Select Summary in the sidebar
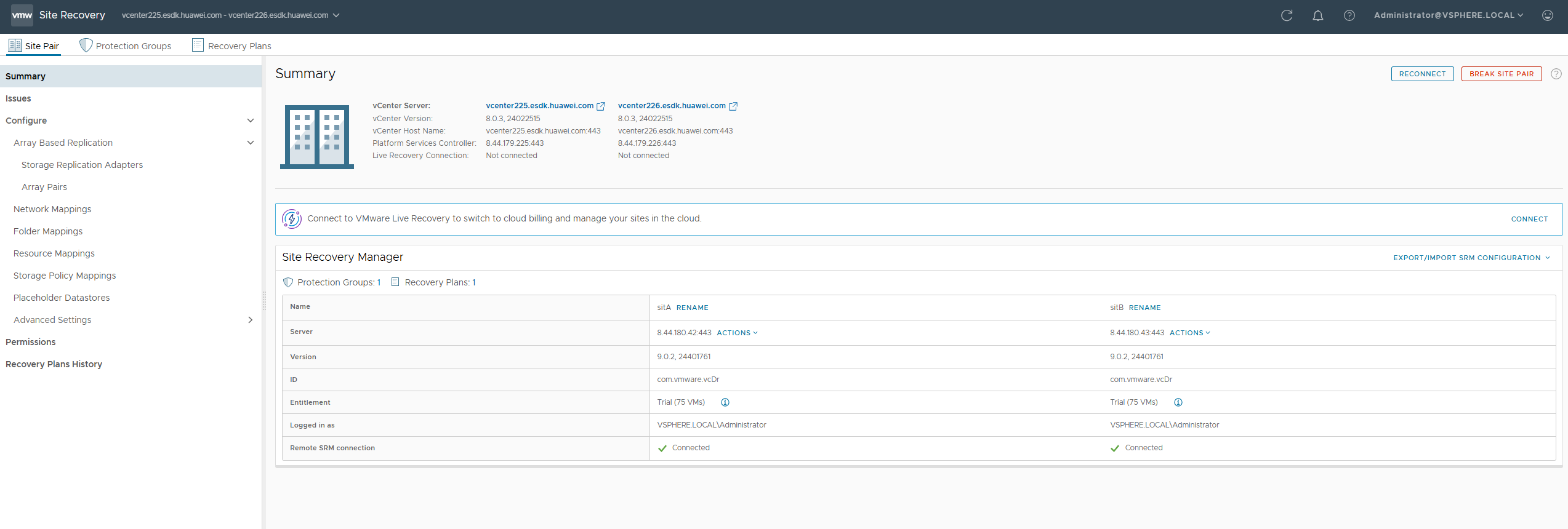1568x529 pixels. click(x=131, y=76)
